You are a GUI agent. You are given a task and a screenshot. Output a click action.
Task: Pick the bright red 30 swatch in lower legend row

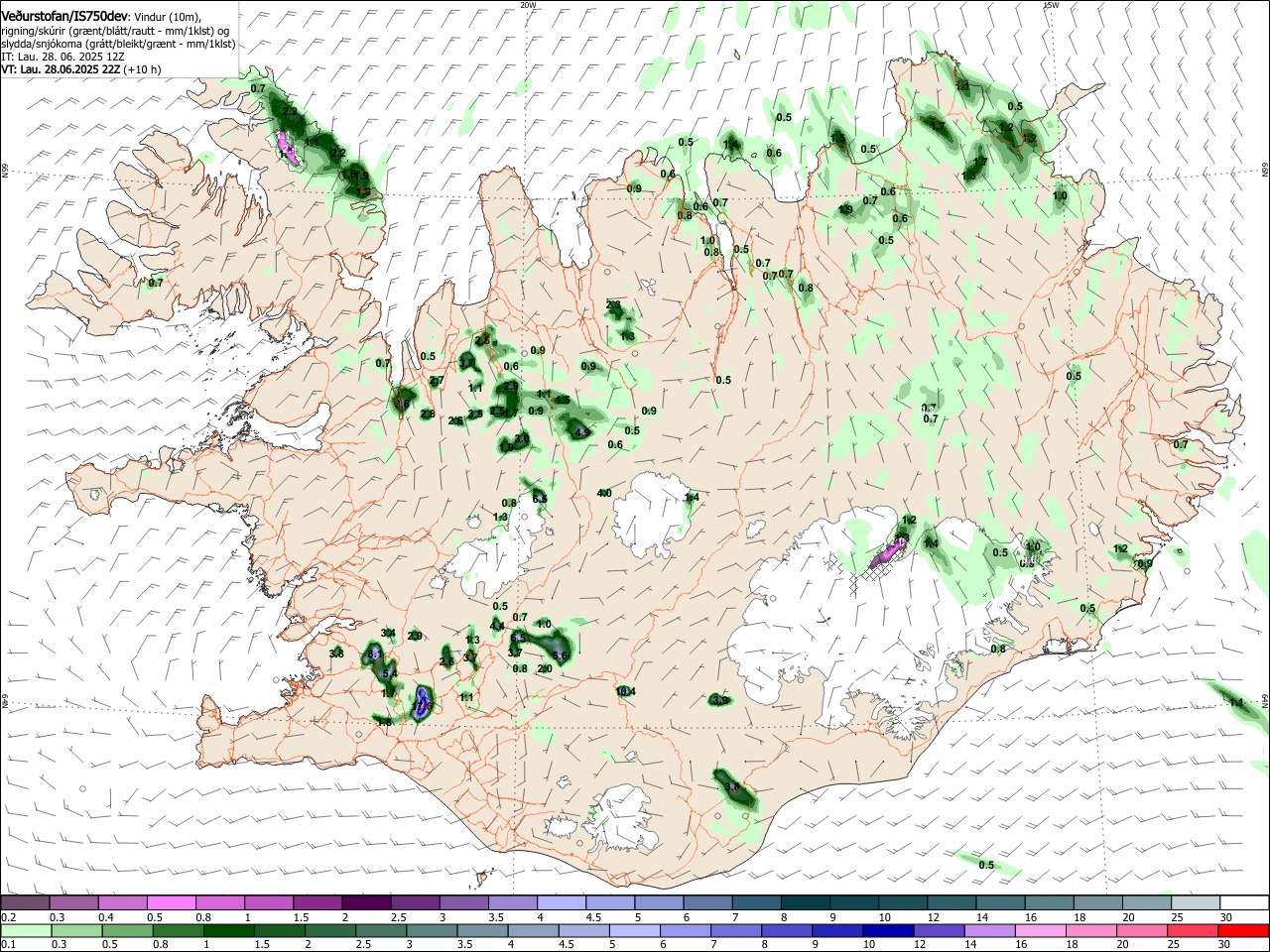coord(1244,931)
